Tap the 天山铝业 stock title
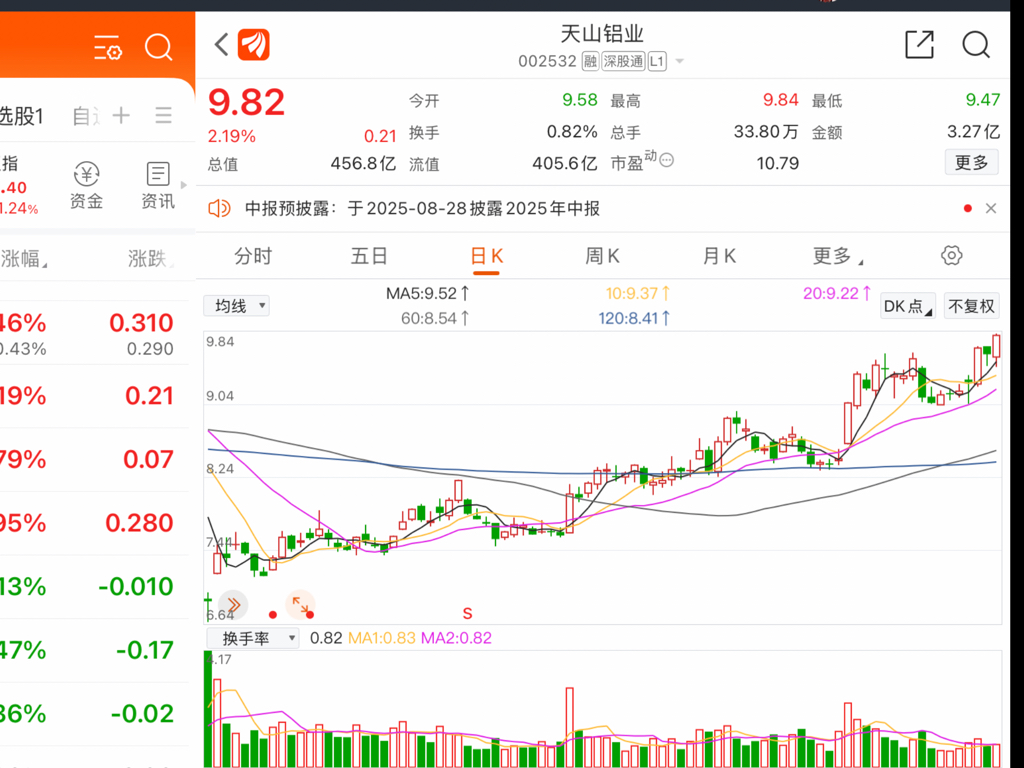Viewport: 1024px width, 768px height. point(602,34)
